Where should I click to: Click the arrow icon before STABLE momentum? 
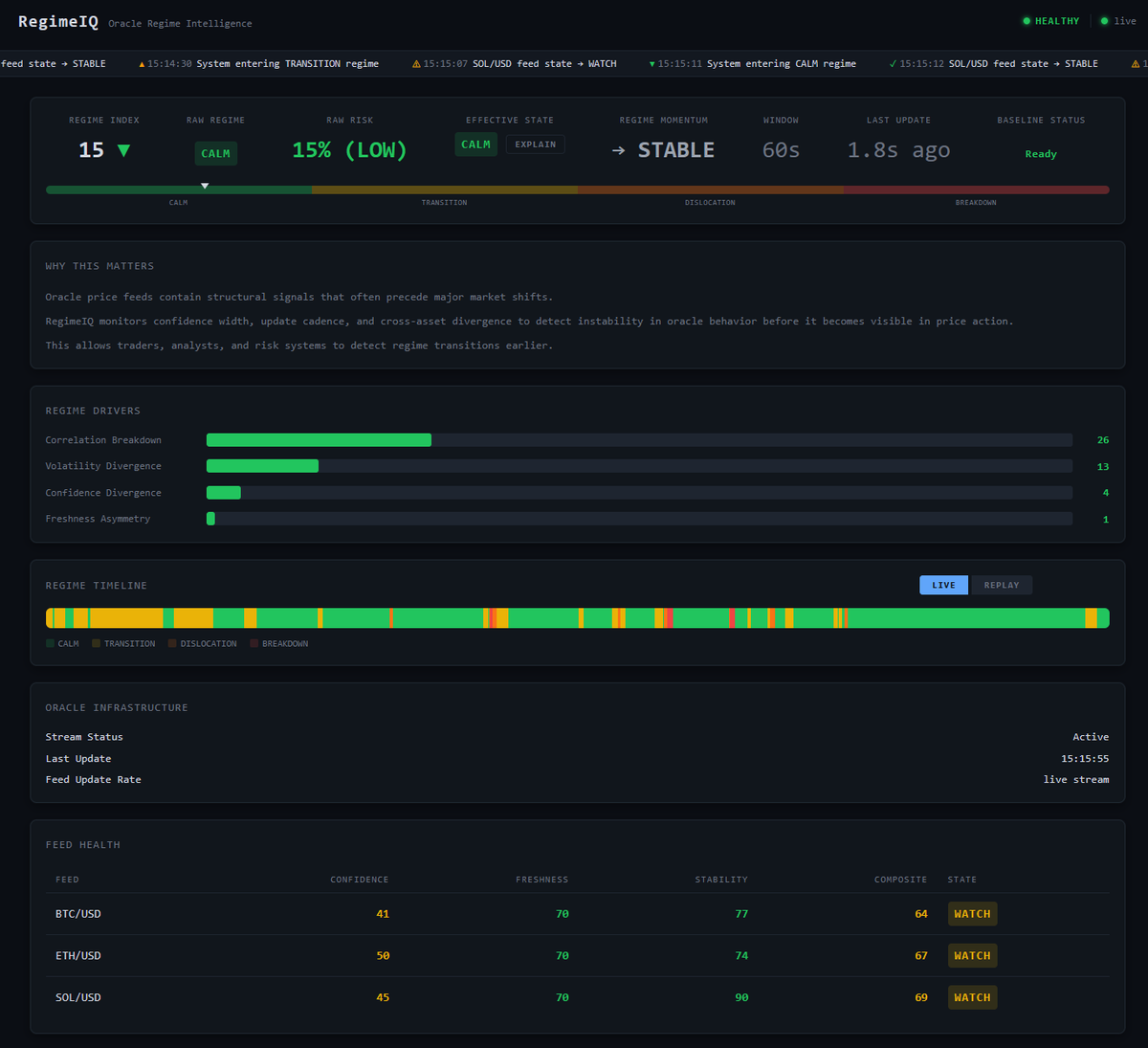click(619, 151)
